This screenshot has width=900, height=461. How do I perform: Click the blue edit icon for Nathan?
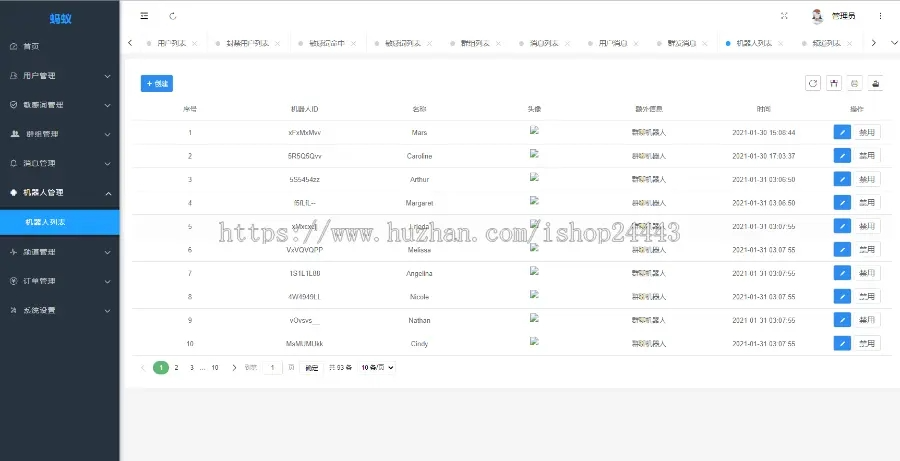tap(842, 320)
